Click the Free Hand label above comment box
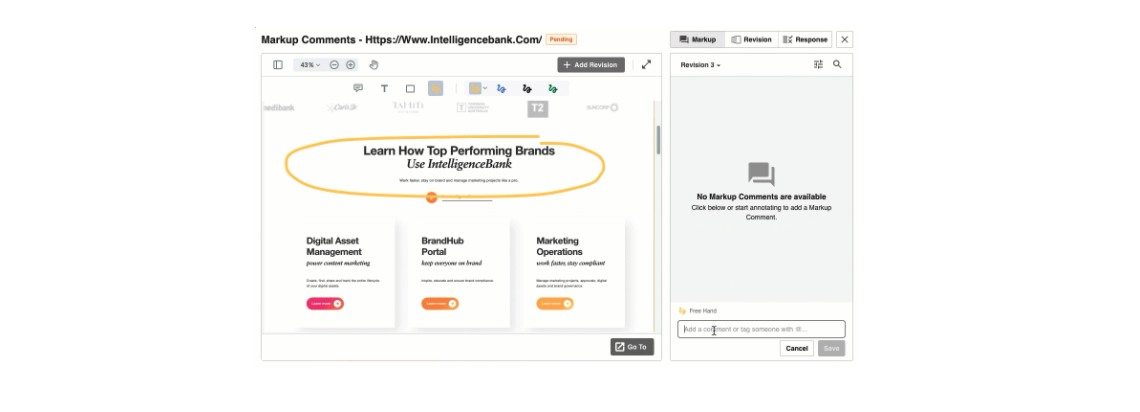 pyautogui.click(x=702, y=311)
